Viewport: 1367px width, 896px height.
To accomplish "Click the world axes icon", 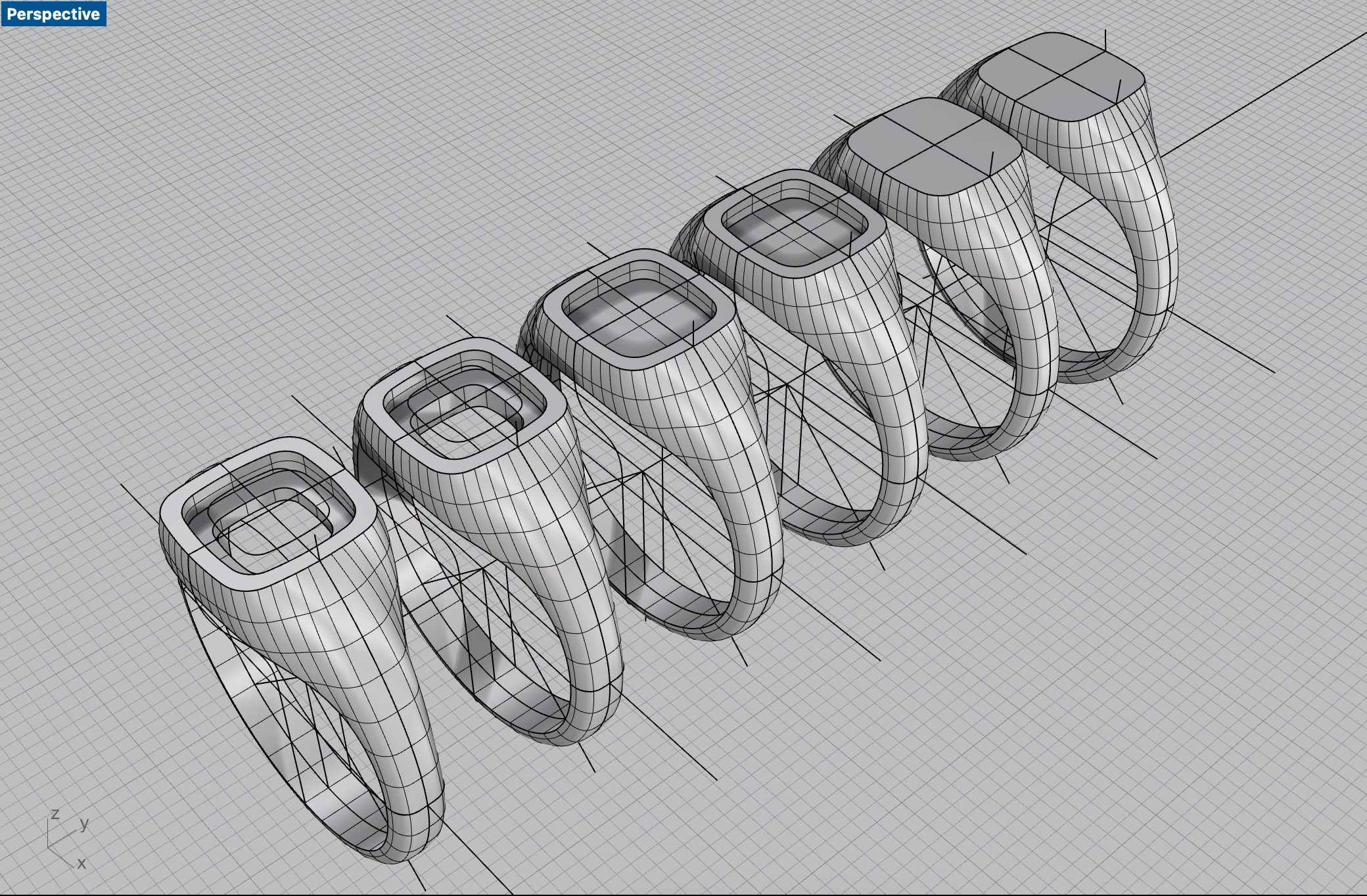I will pyautogui.click(x=68, y=839).
